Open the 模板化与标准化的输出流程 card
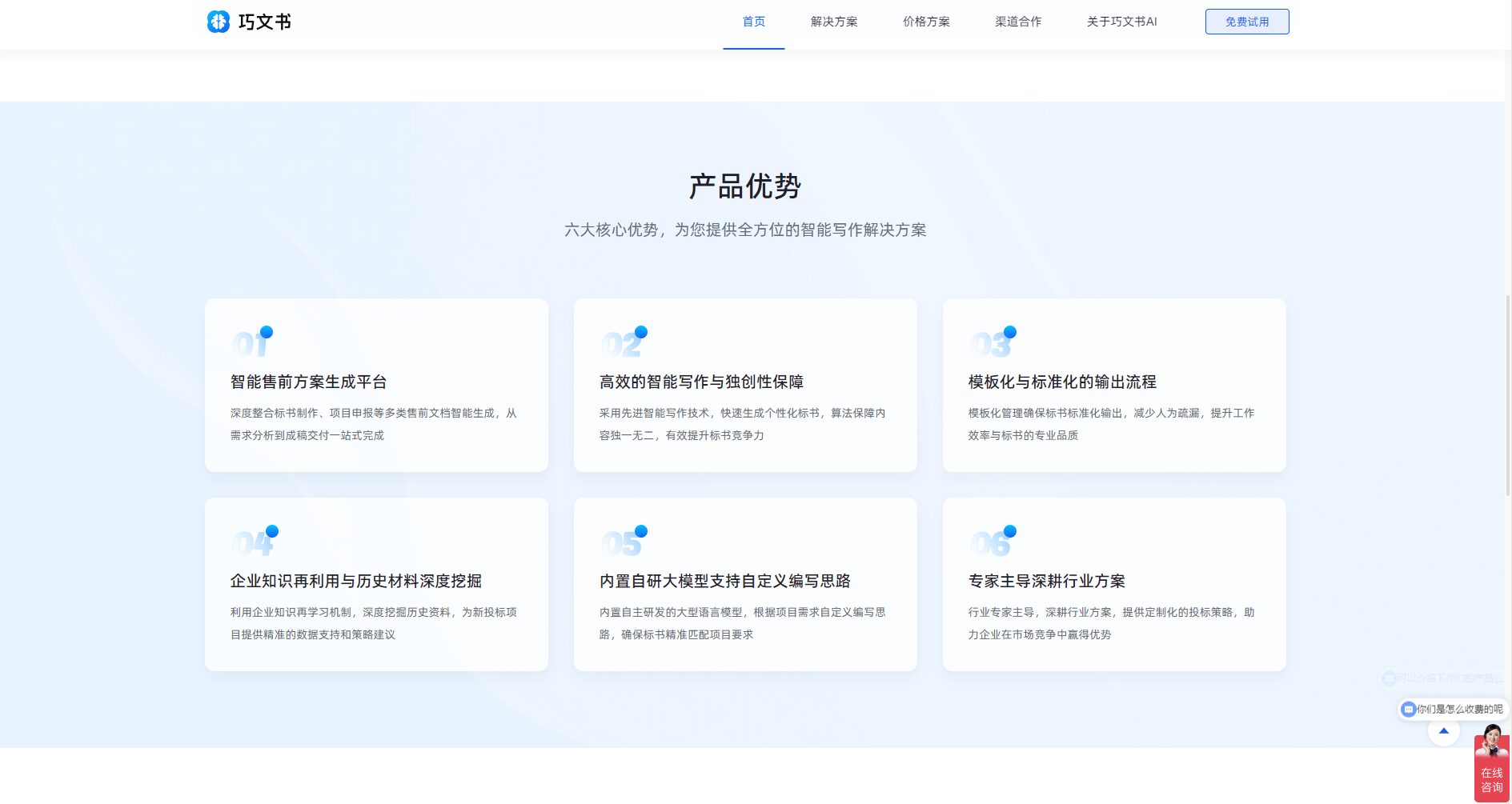Image resolution: width=1512 pixels, height=804 pixels. coord(1114,385)
